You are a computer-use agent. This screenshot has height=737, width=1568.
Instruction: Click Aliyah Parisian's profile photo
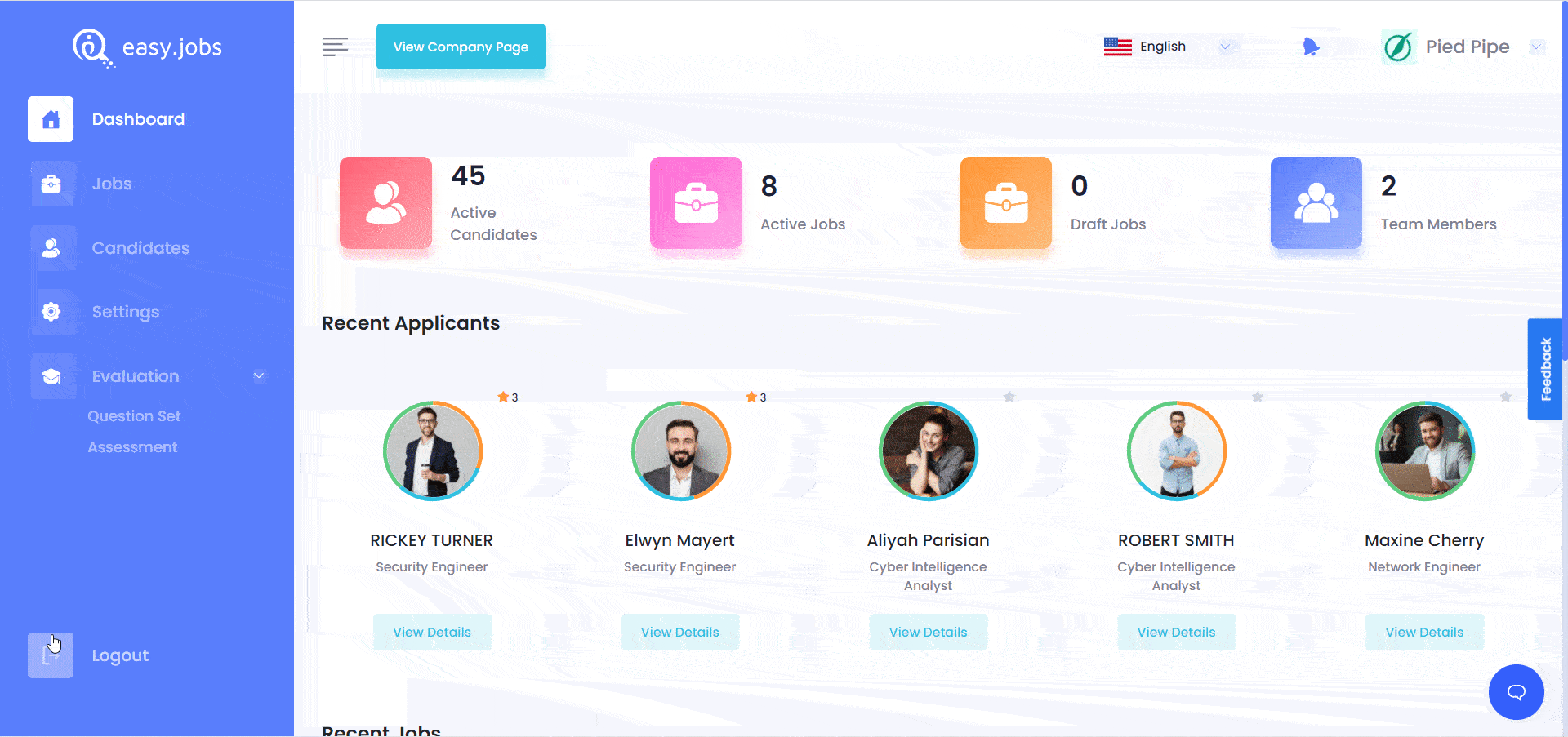929,451
